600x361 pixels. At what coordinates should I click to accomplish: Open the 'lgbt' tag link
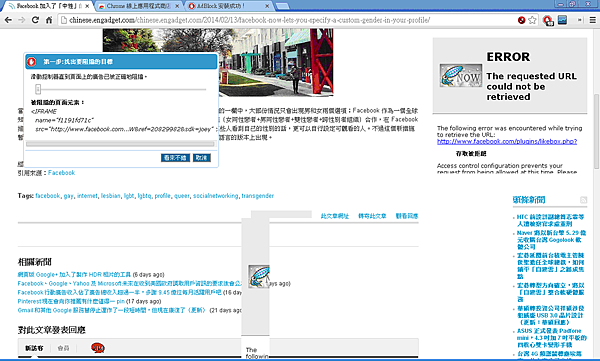[x=129, y=196]
